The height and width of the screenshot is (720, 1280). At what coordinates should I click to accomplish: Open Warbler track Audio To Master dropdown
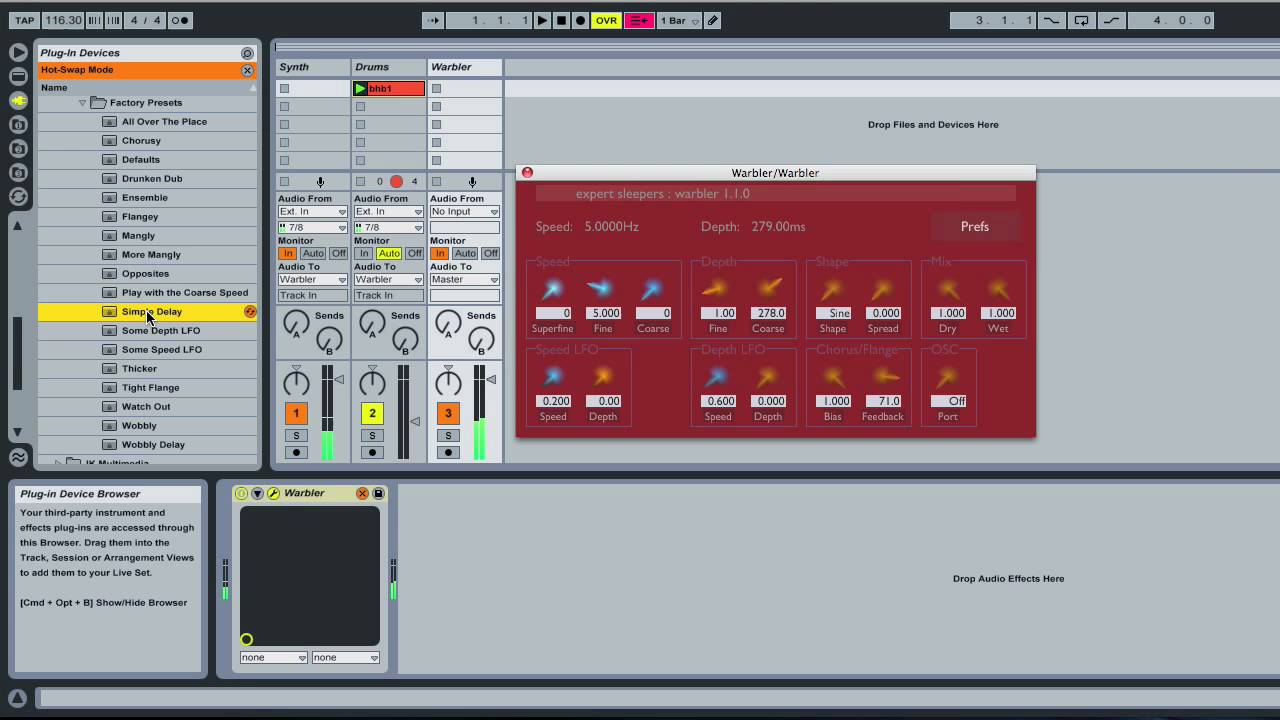(464, 280)
